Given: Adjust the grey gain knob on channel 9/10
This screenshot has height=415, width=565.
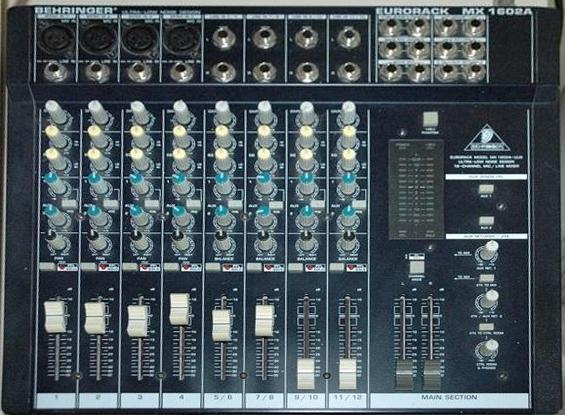Looking at the screenshot, I should coord(307,113).
